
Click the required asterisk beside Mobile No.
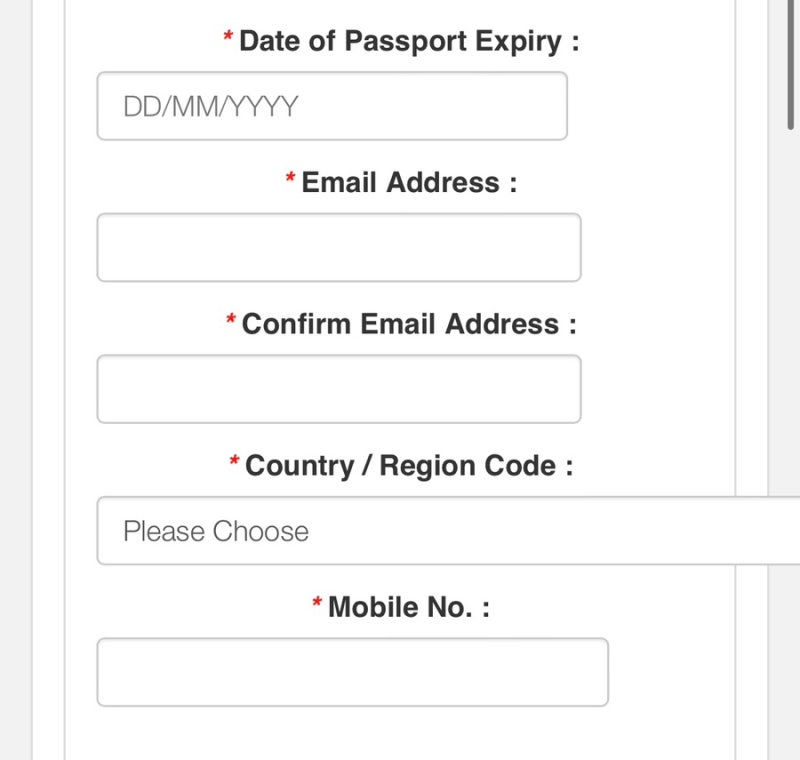pyautogui.click(x=317, y=604)
